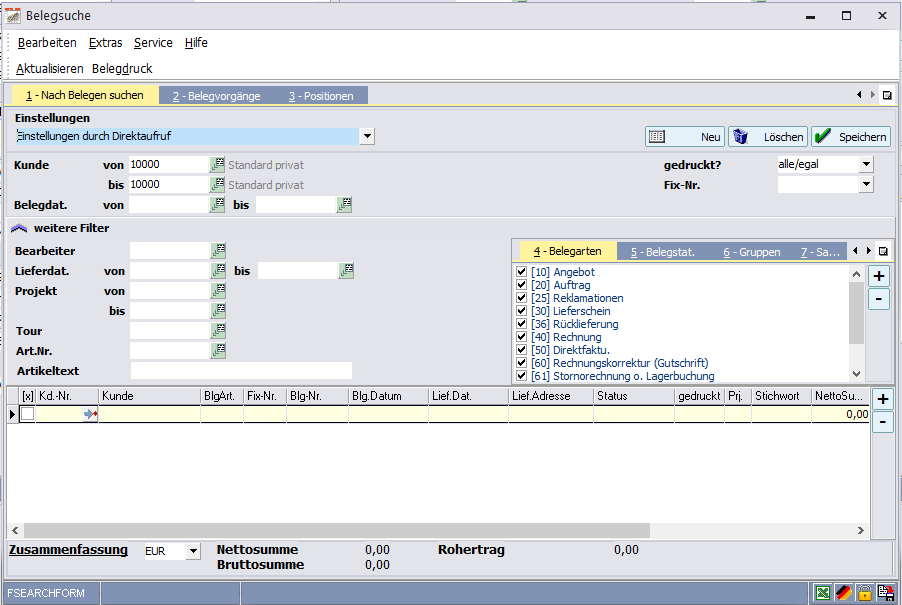Click minus button beside results grid
This screenshot has width=902, height=605.
point(883,422)
